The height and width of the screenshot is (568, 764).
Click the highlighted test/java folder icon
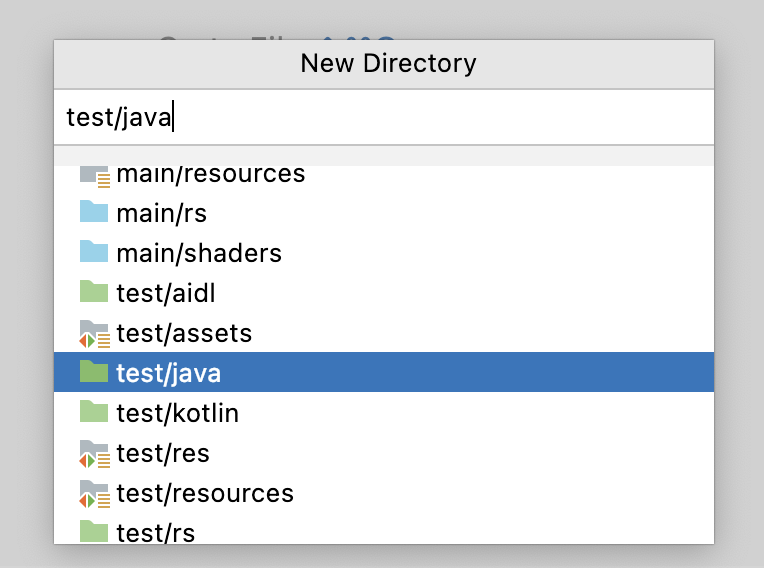(x=94, y=373)
